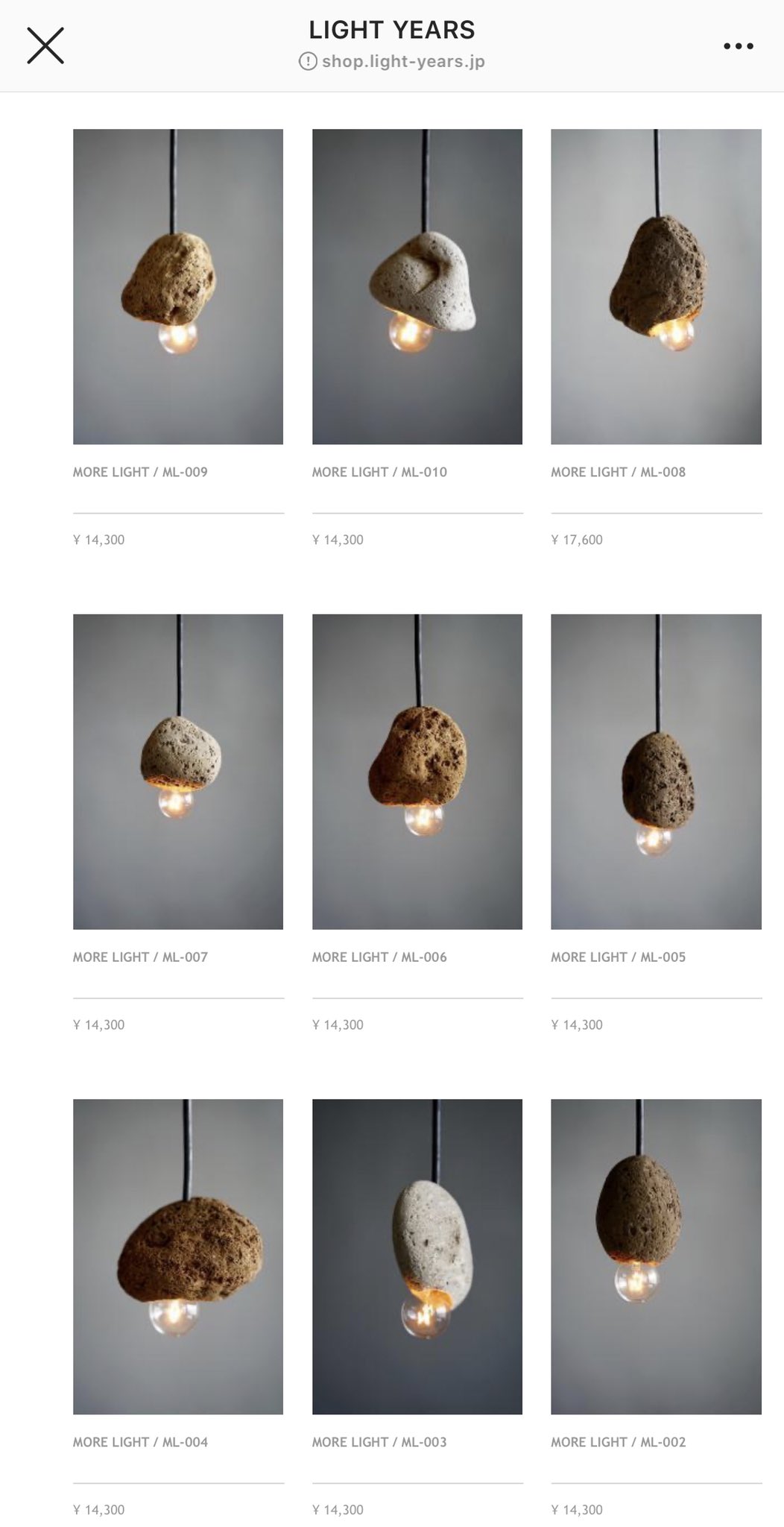
Task: Open the ML-003 lamp product image
Action: [x=417, y=1256]
